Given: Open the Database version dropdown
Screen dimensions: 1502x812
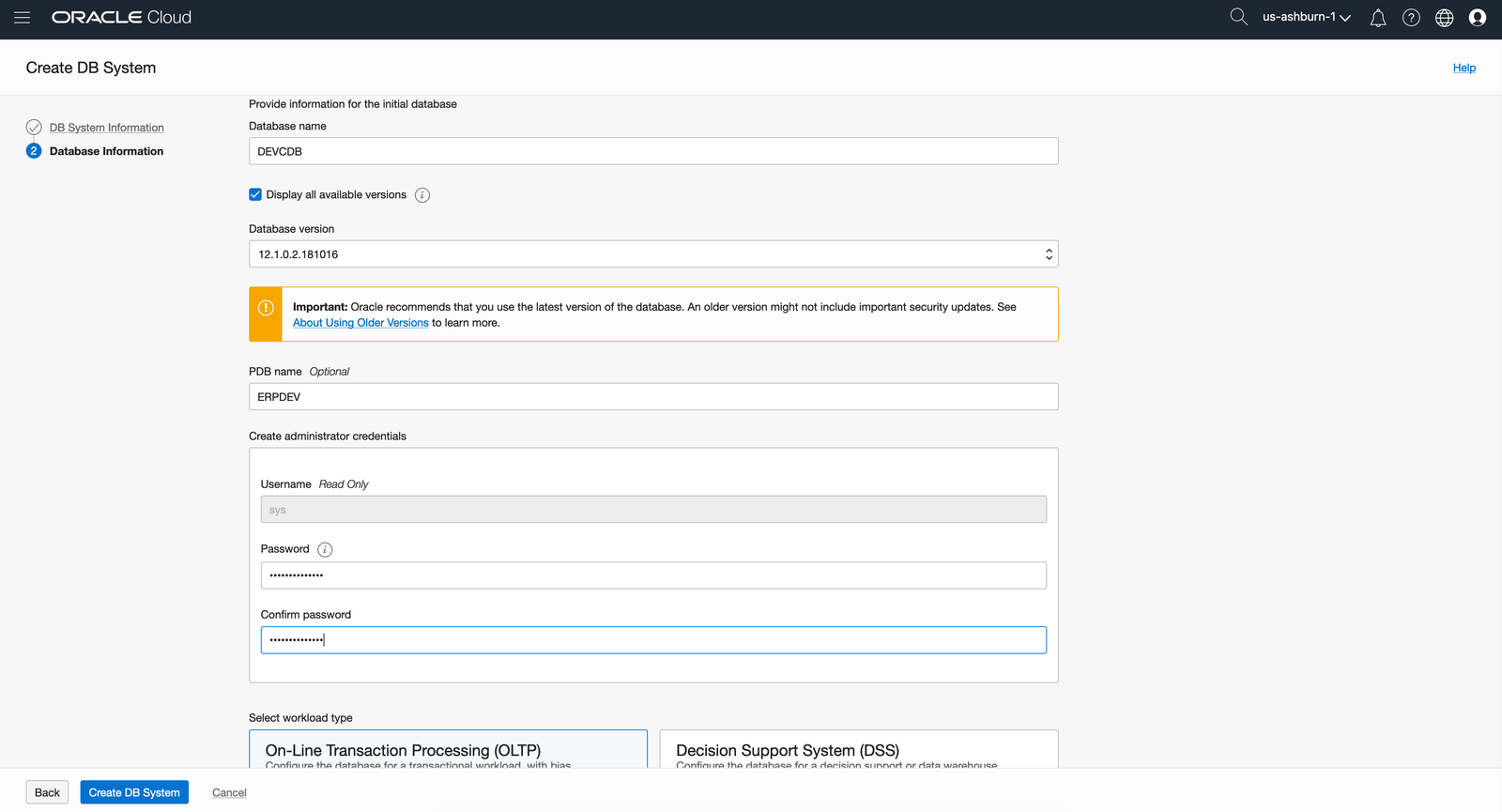Looking at the screenshot, I should pyautogui.click(x=652, y=254).
